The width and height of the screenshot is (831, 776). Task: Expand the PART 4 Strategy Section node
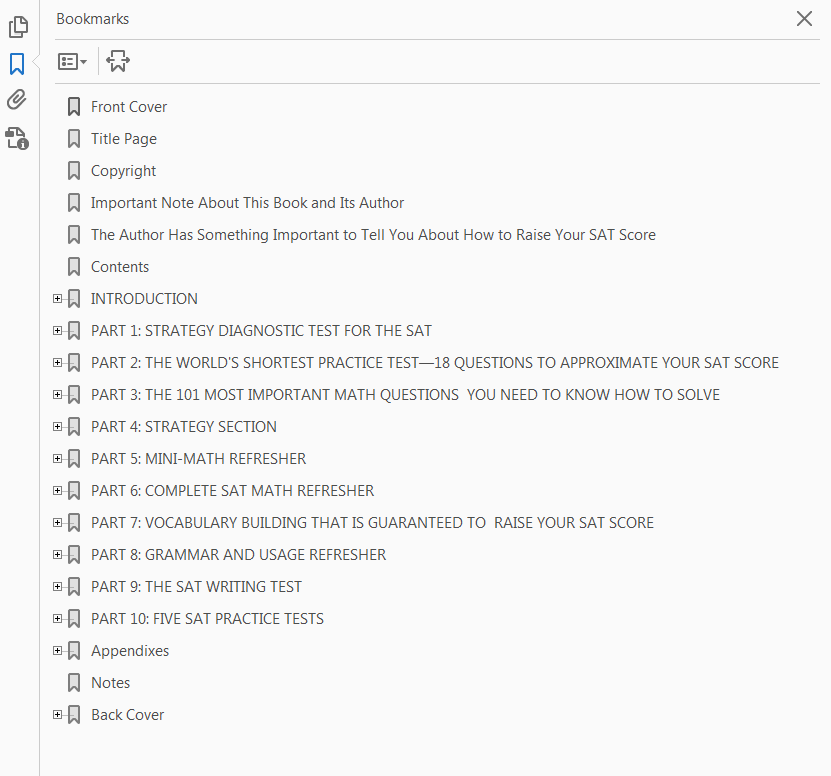pos(57,426)
